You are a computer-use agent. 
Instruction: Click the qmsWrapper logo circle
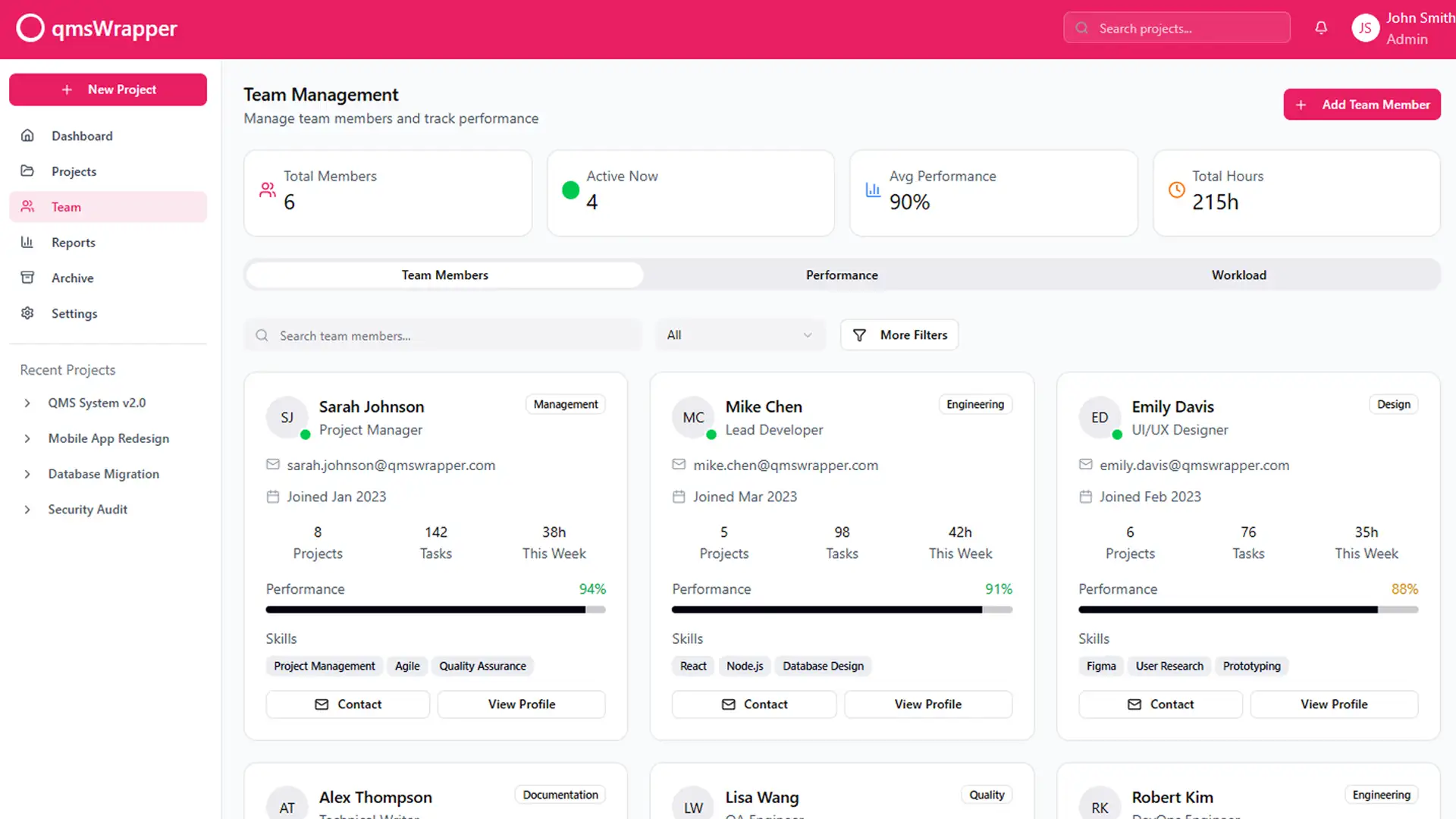point(30,28)
